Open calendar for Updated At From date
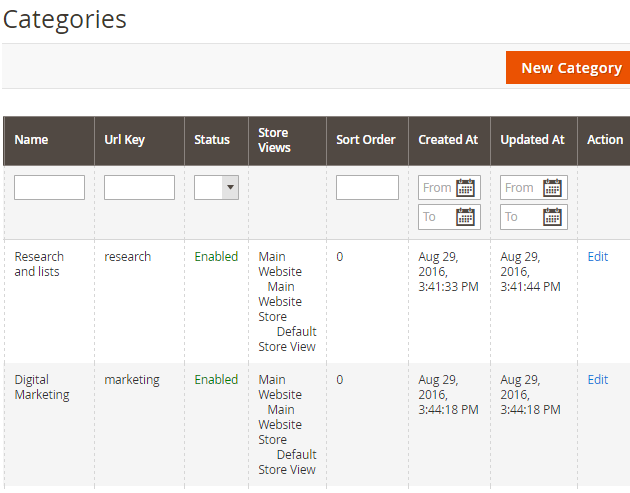Screen dimensions: 630x493 click(x=552, y=188)
